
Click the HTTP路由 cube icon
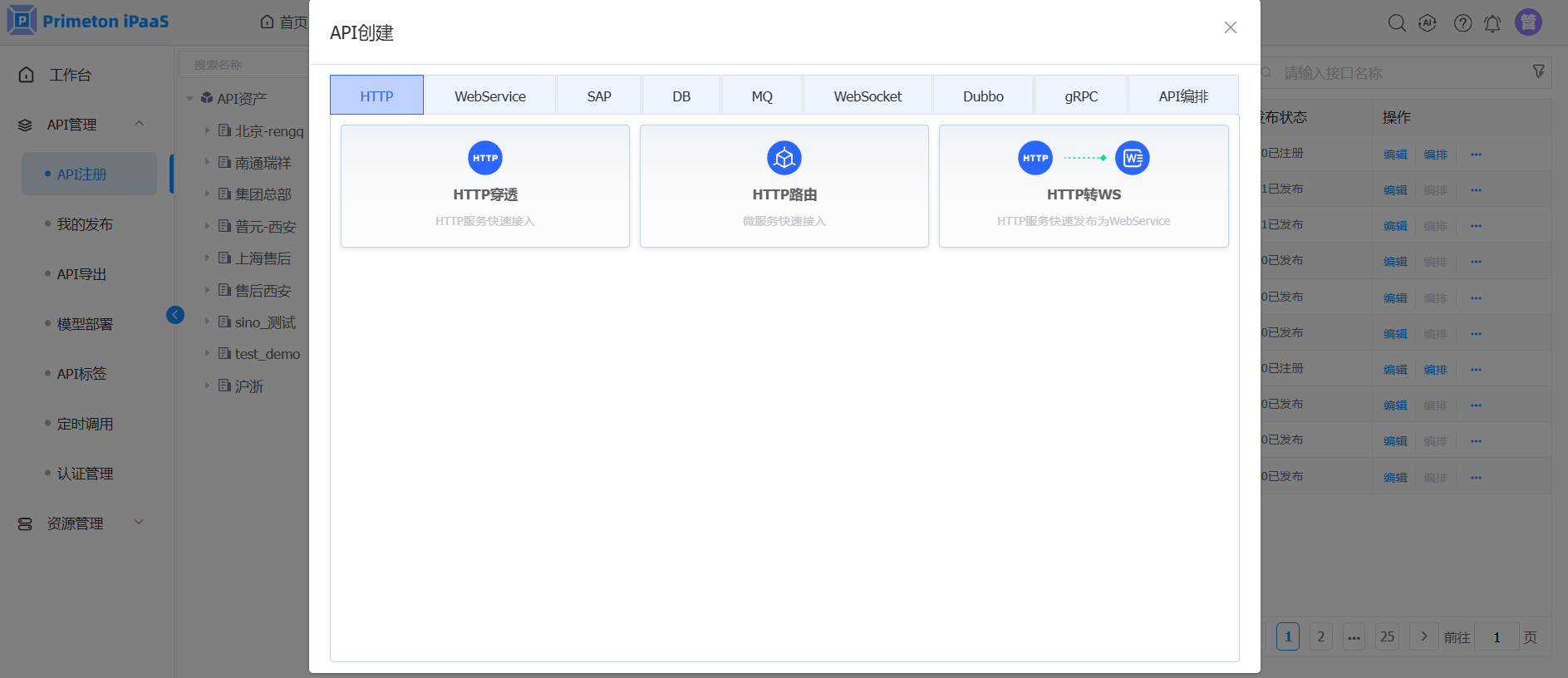coord(784,158)
